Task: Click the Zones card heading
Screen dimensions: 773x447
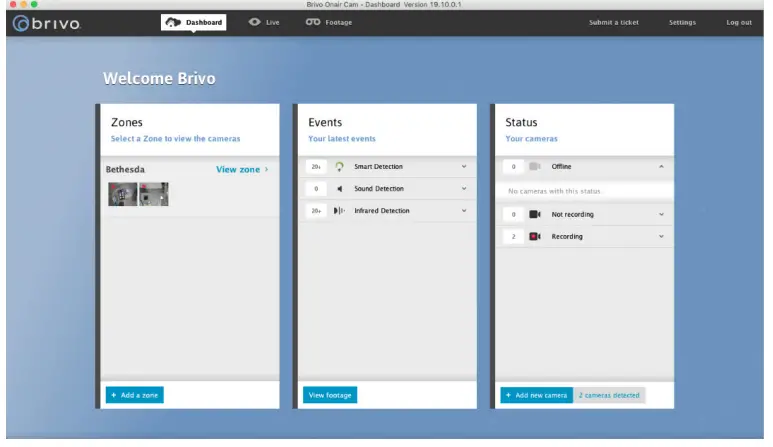Action: click(127, 122)
